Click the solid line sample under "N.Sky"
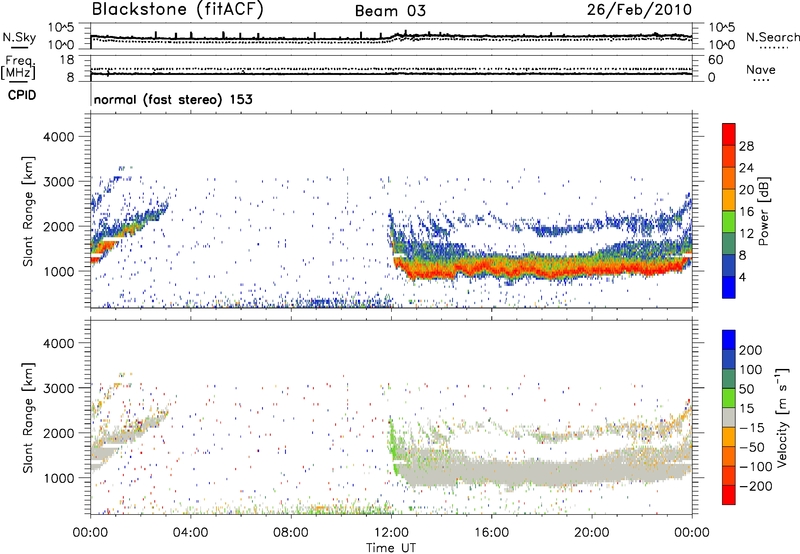800x554 pixels. click(x=19, y=47)
